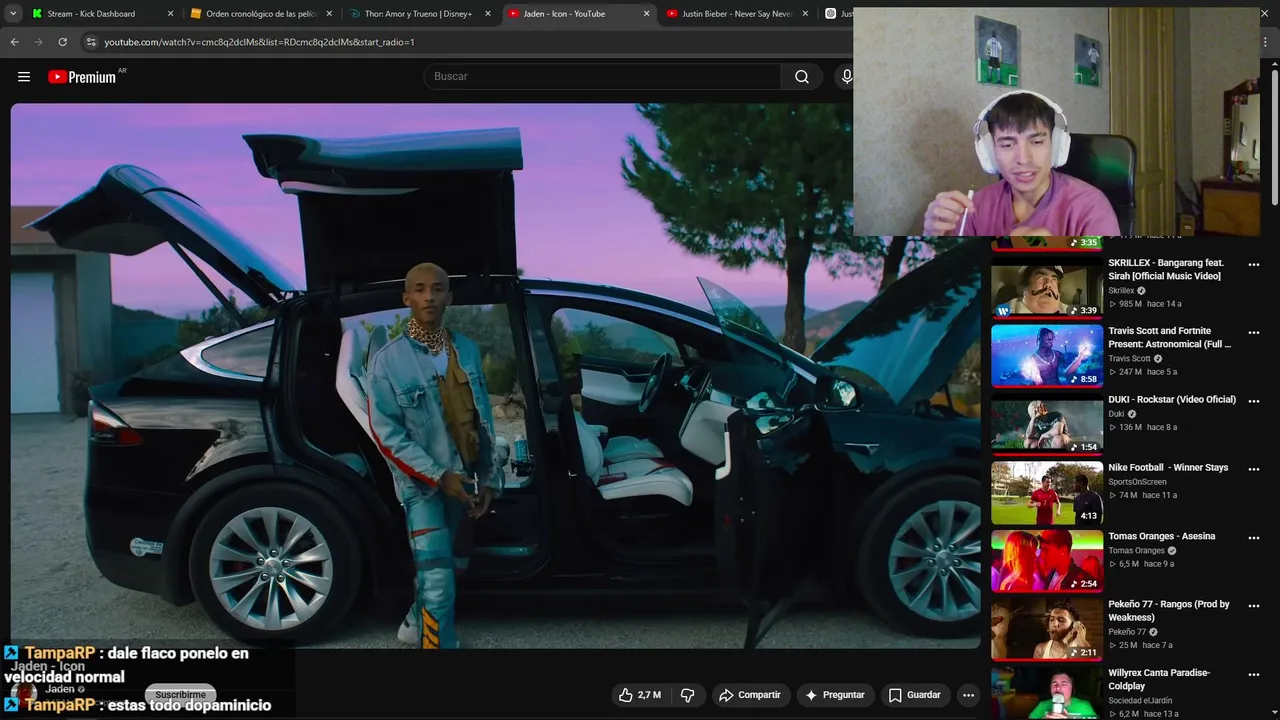This screenshot has height=720, width=1280.
Task: Switch to Thor: Amor y Trueno Disney+ tab
Action: pos(420,14)
